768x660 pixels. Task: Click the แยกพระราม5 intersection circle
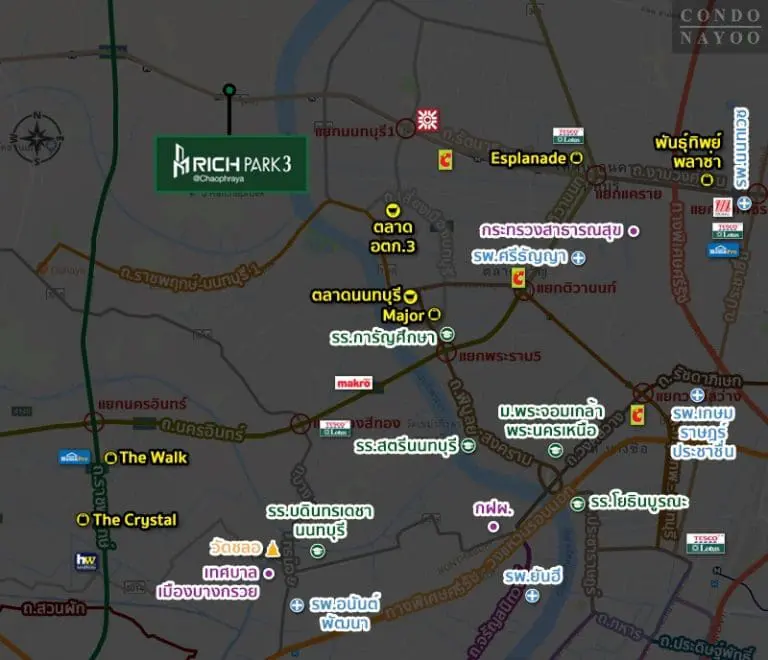[x=446, y=353]
